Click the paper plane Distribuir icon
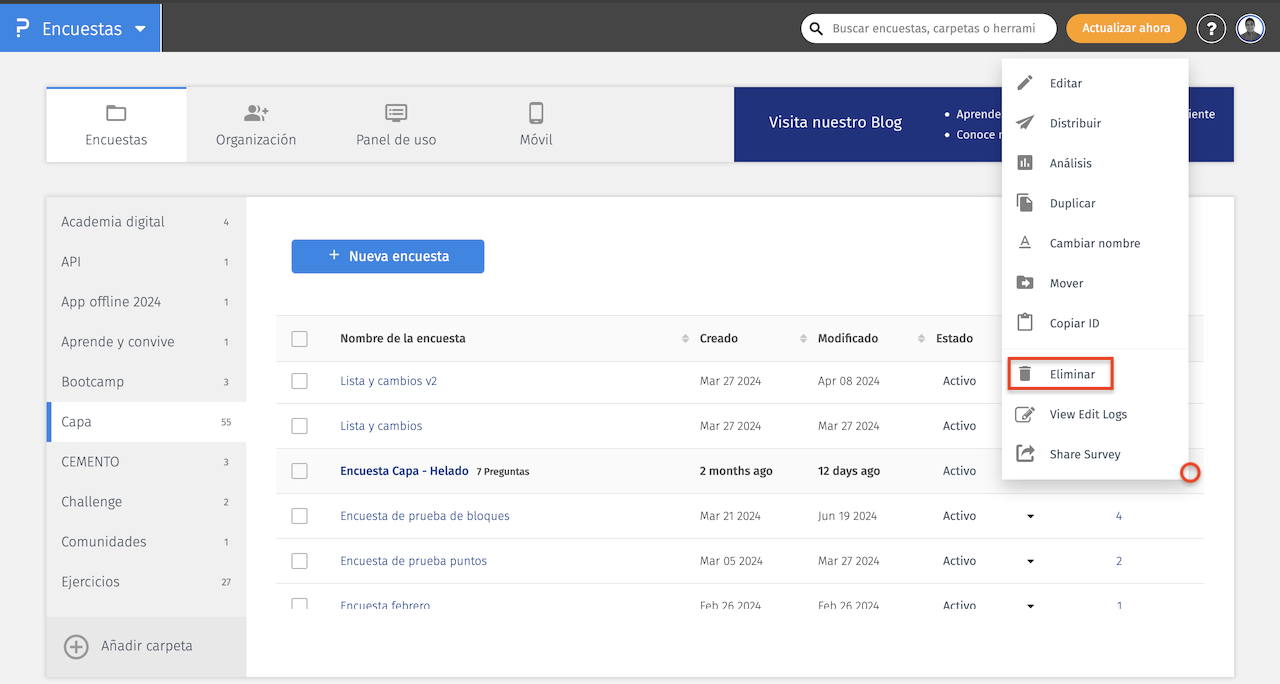Screen dimensions: 1280x684 1025,123
